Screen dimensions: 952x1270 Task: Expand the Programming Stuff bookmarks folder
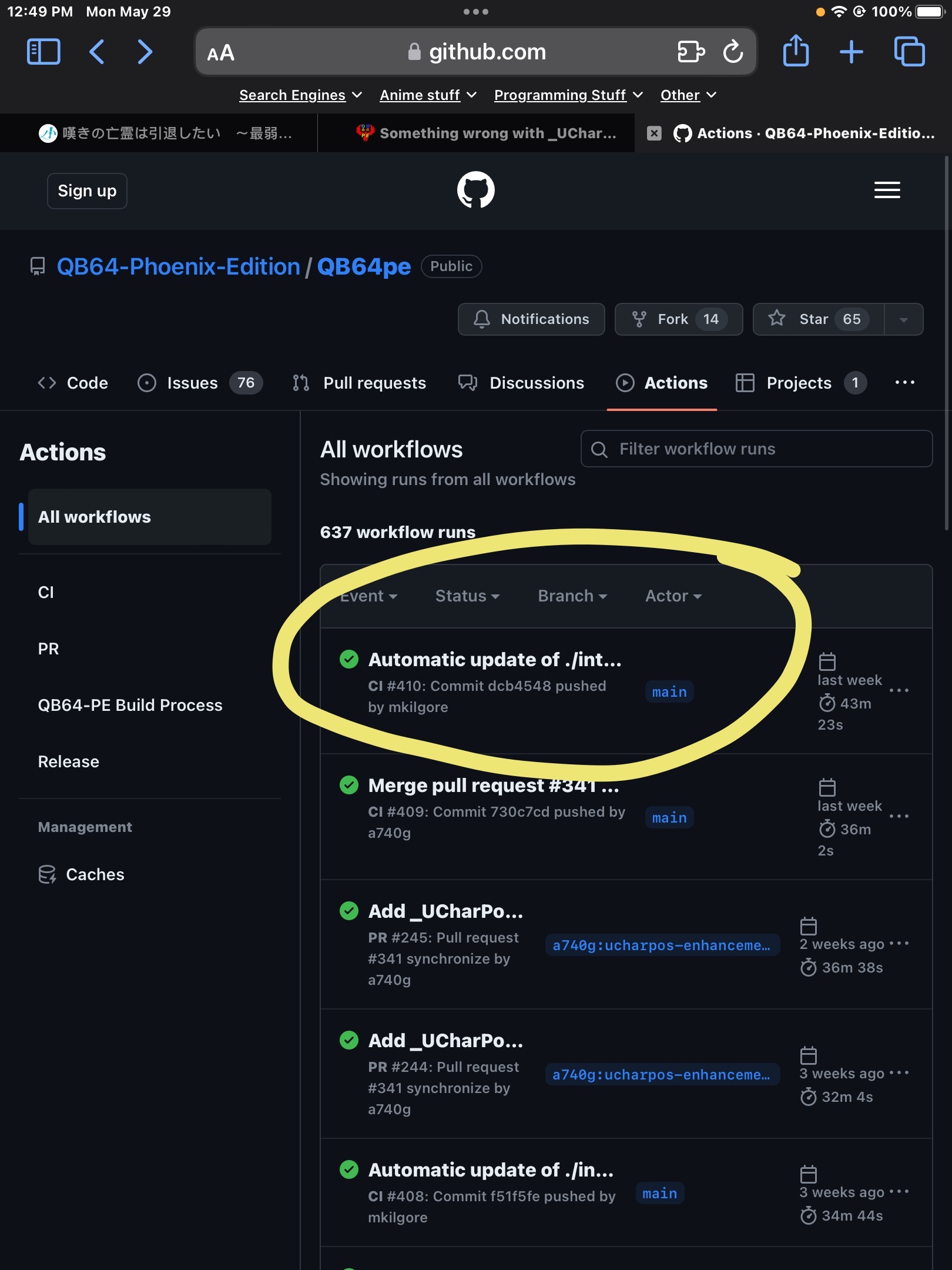coord(568,95)
